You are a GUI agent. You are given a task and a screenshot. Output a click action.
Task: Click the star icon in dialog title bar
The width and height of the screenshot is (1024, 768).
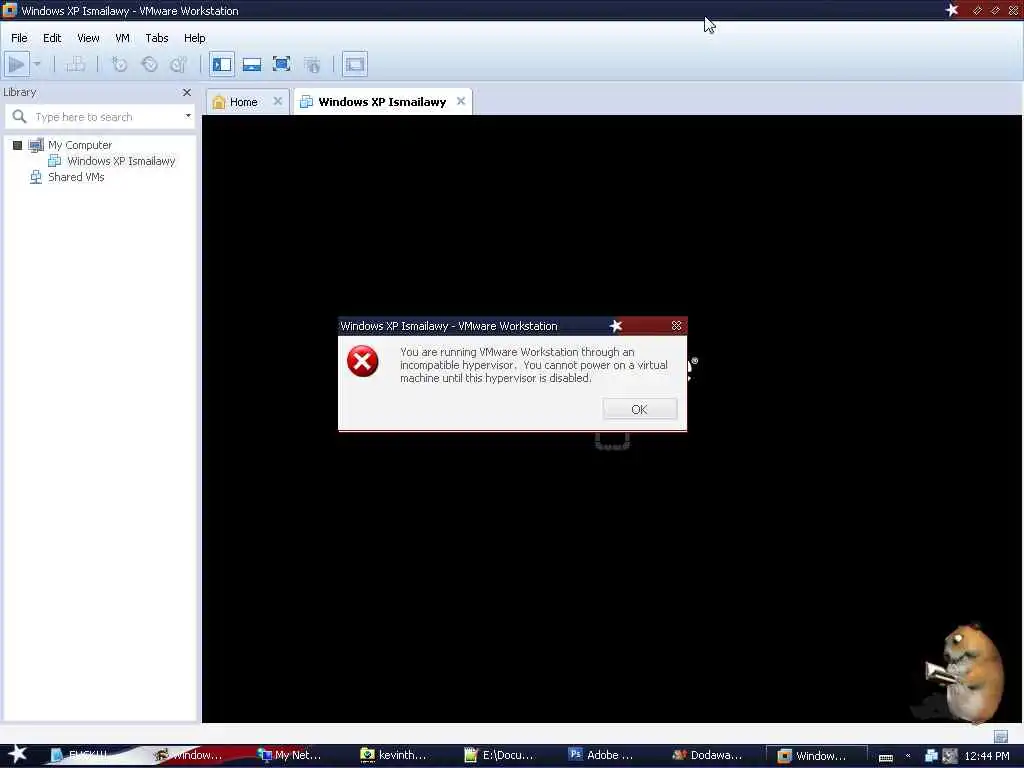[x=615, y=326]
